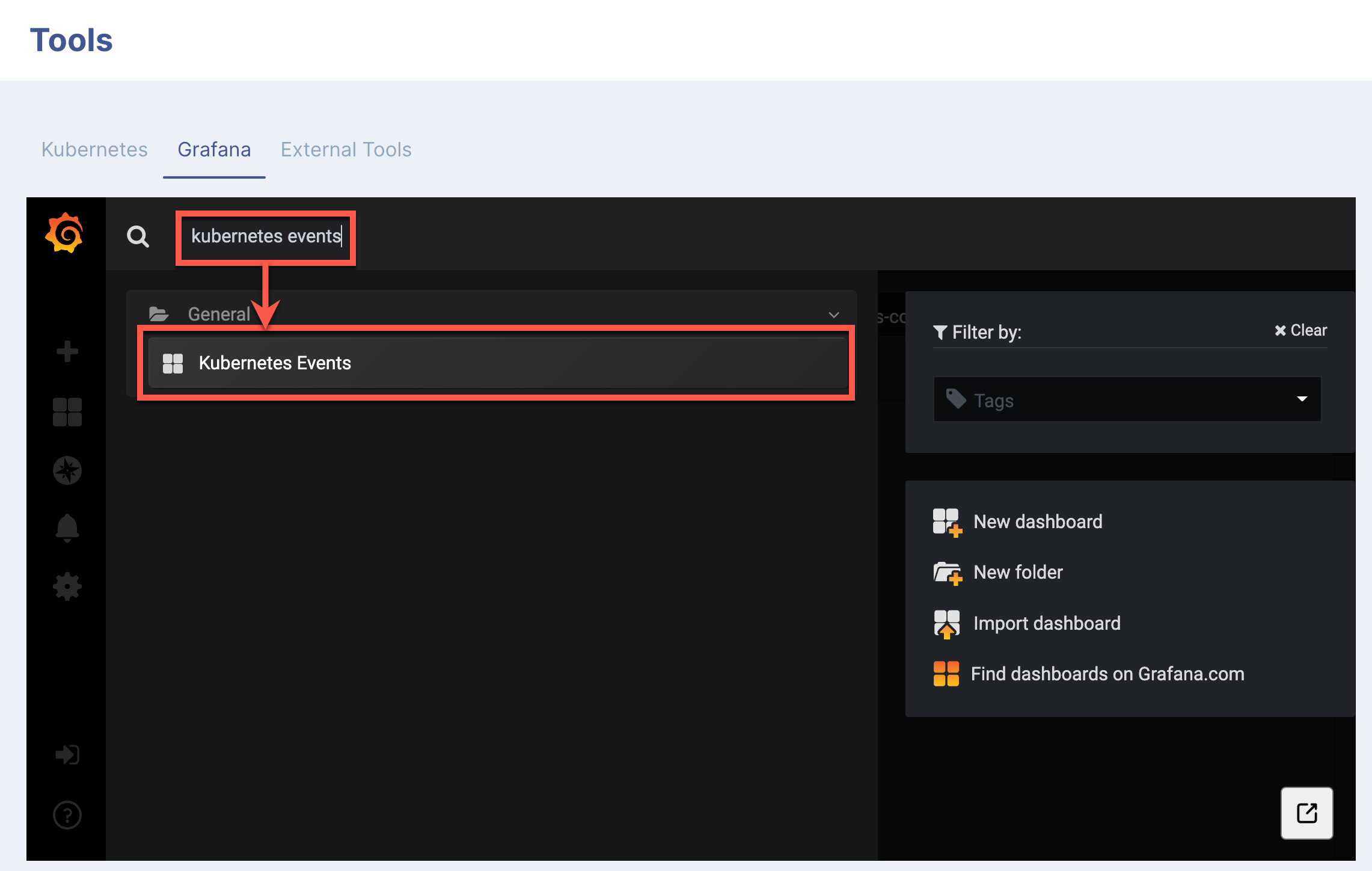Screen dimensions: 1372x871
Task: Open the Tags filter dropdown
Action: (x=1127, y=399)
